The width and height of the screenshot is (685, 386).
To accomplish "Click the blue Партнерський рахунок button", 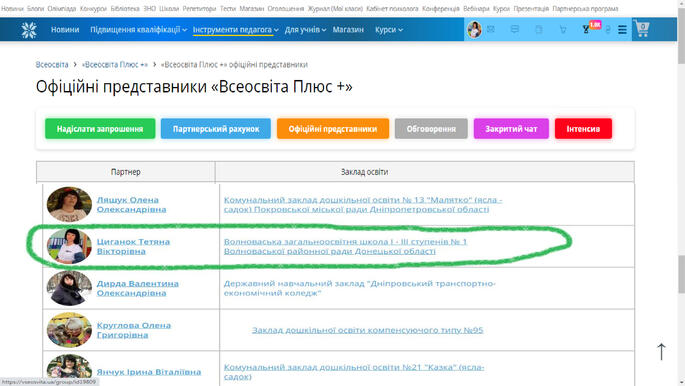I will point(216,129).
